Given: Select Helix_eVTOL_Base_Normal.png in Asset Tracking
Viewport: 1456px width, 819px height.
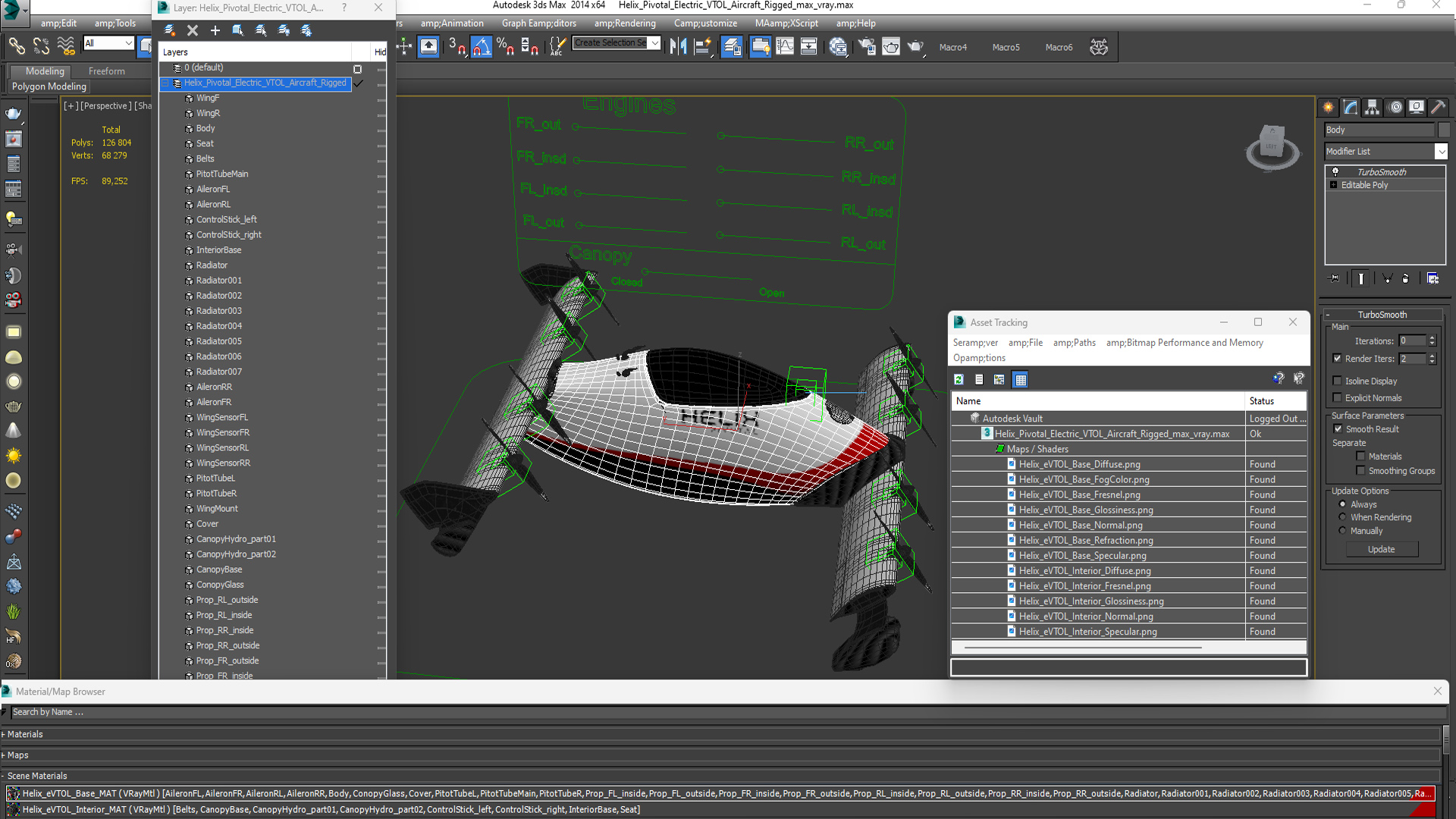Looking at the screenshot, I should [1081, 525].
